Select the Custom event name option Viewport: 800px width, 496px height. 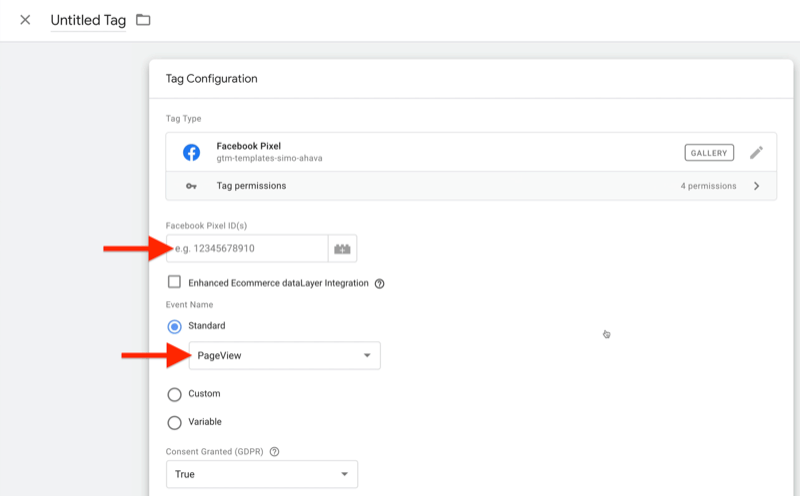[x=175, y=394]
